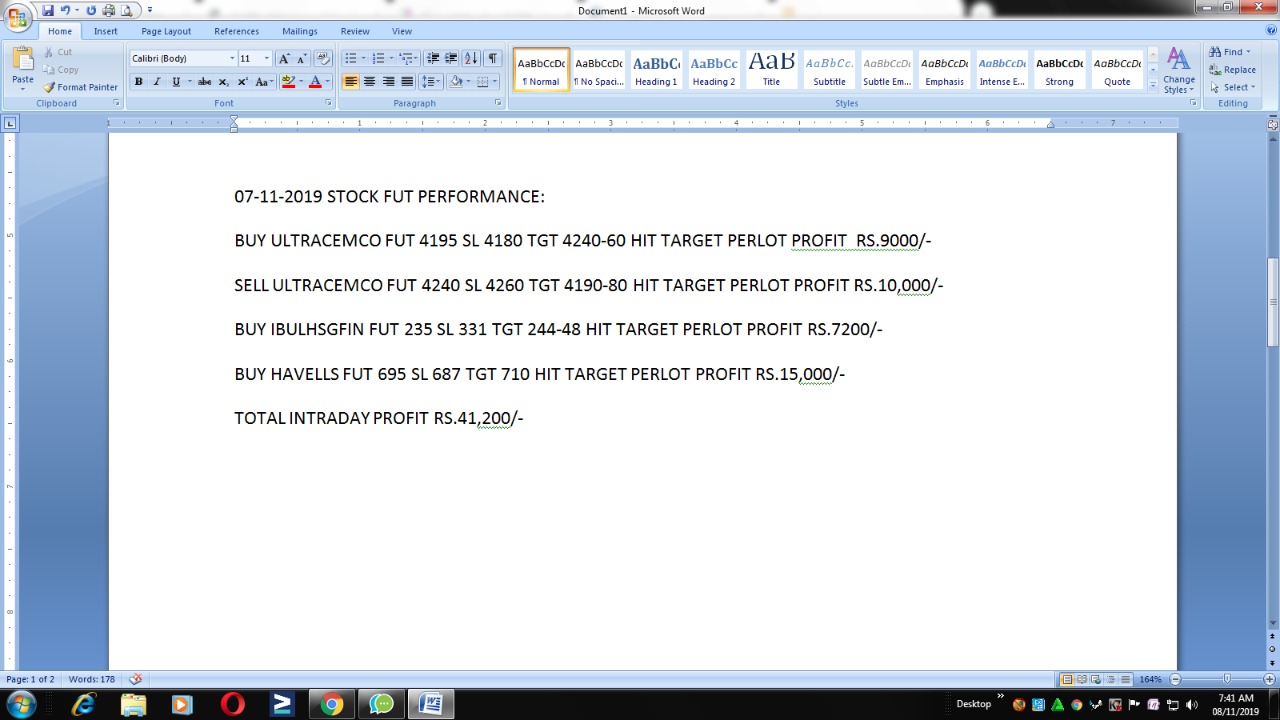Paste clipboard contents
This screenshot has width=1280, height=720.
point(22,68)
